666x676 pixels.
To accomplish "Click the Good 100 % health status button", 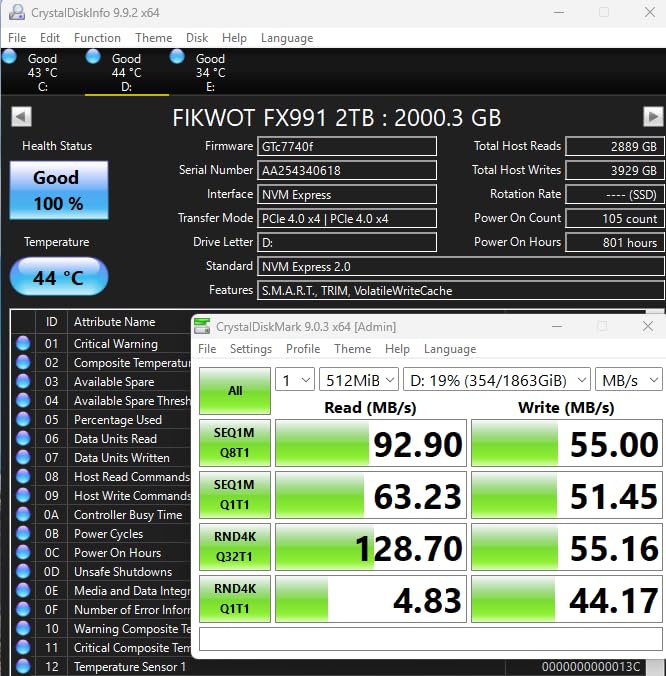I will click(x=59, y=190).
